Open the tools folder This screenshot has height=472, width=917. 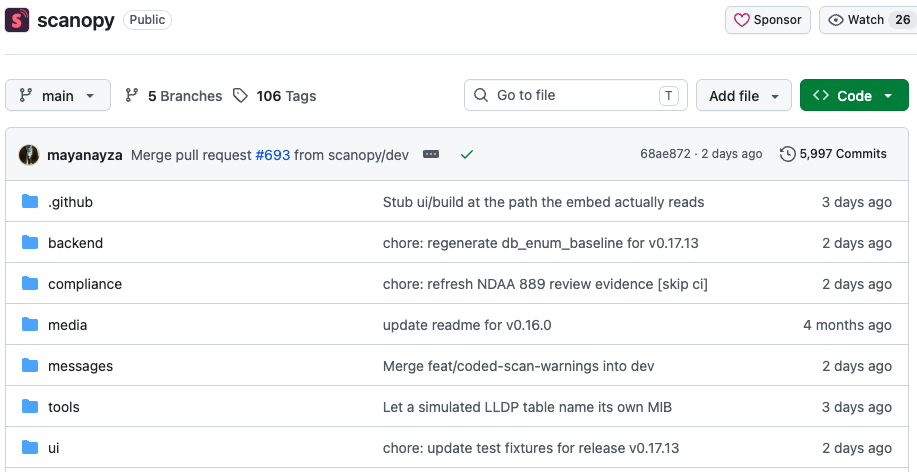[x=64, y=407]
